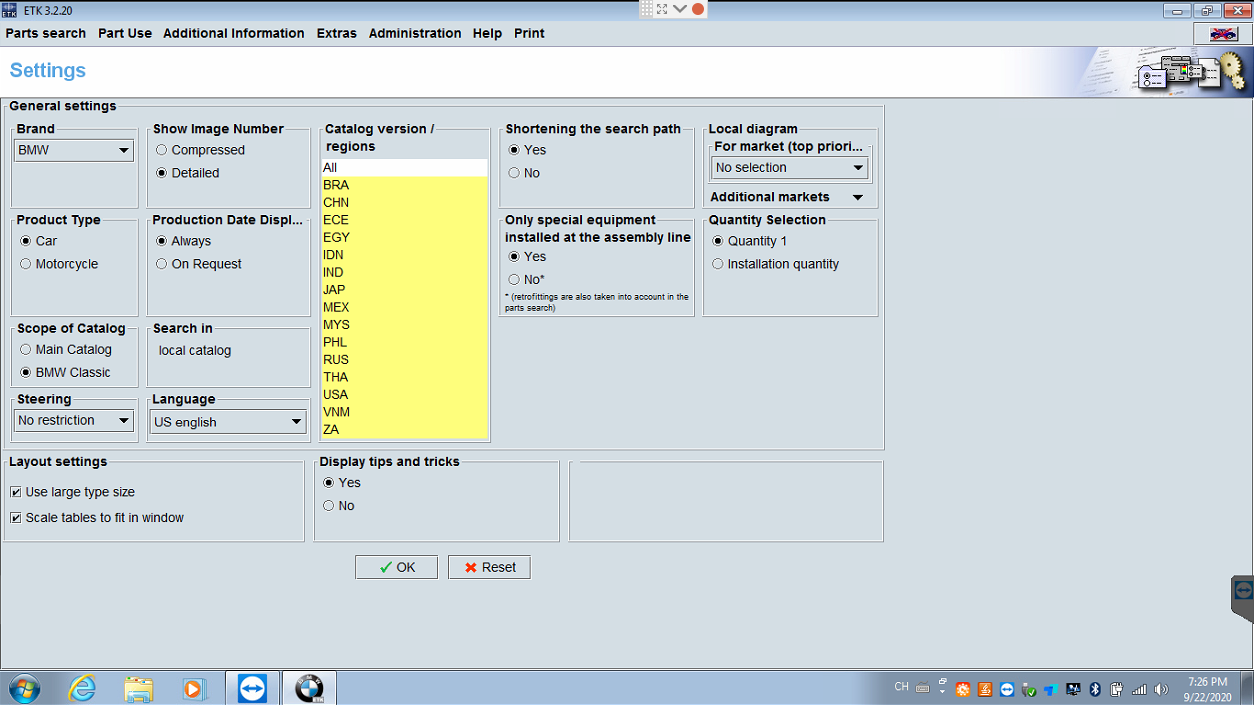The width and height of the screenshot is (1254, 705).
Task: Expand the Additional markets arrow
Action: pos(858,198)
